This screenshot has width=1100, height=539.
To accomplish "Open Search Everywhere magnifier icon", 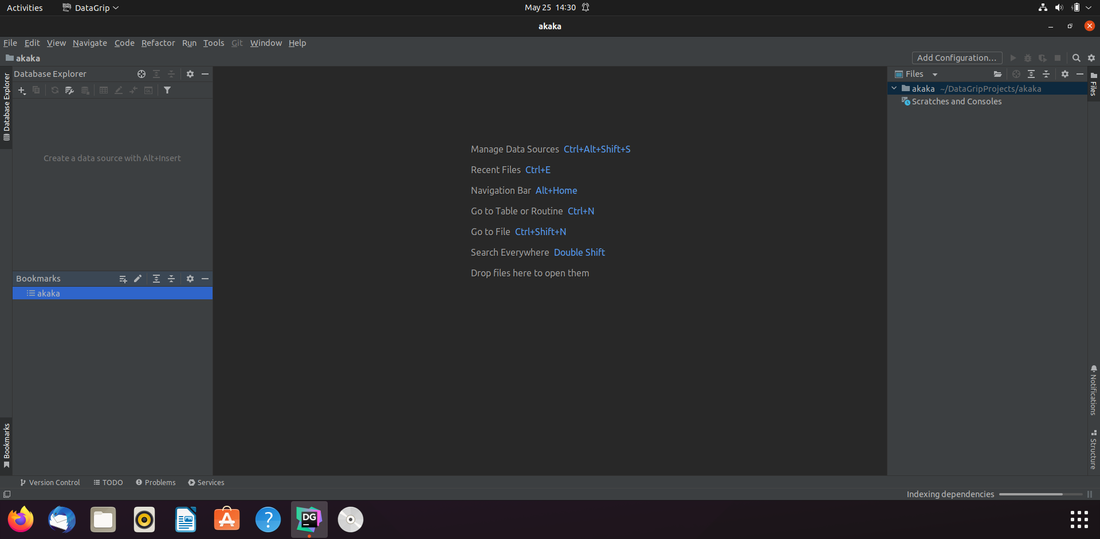I will (1076, 58).
